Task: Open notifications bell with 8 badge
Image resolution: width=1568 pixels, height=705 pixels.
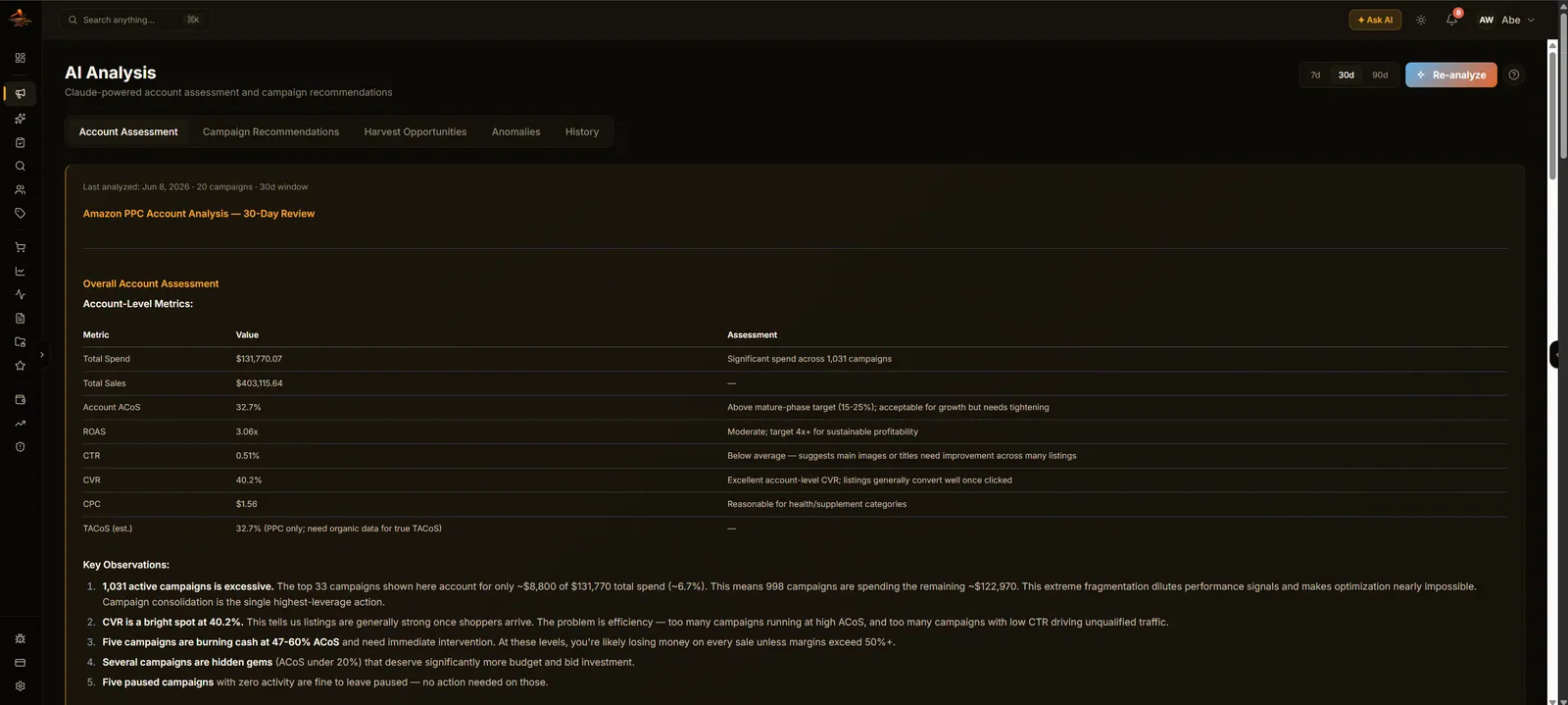Action: point(1451,20)
